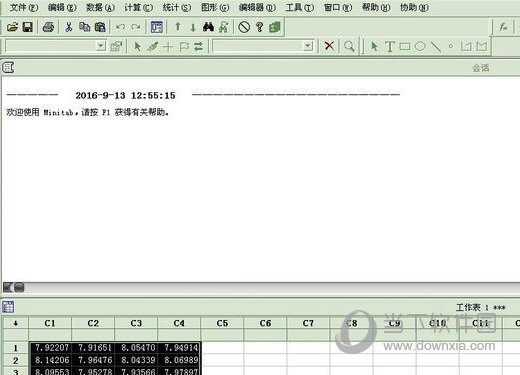Open the 工具 menu
Screen dimensions: 520x375
pos(300,7)
